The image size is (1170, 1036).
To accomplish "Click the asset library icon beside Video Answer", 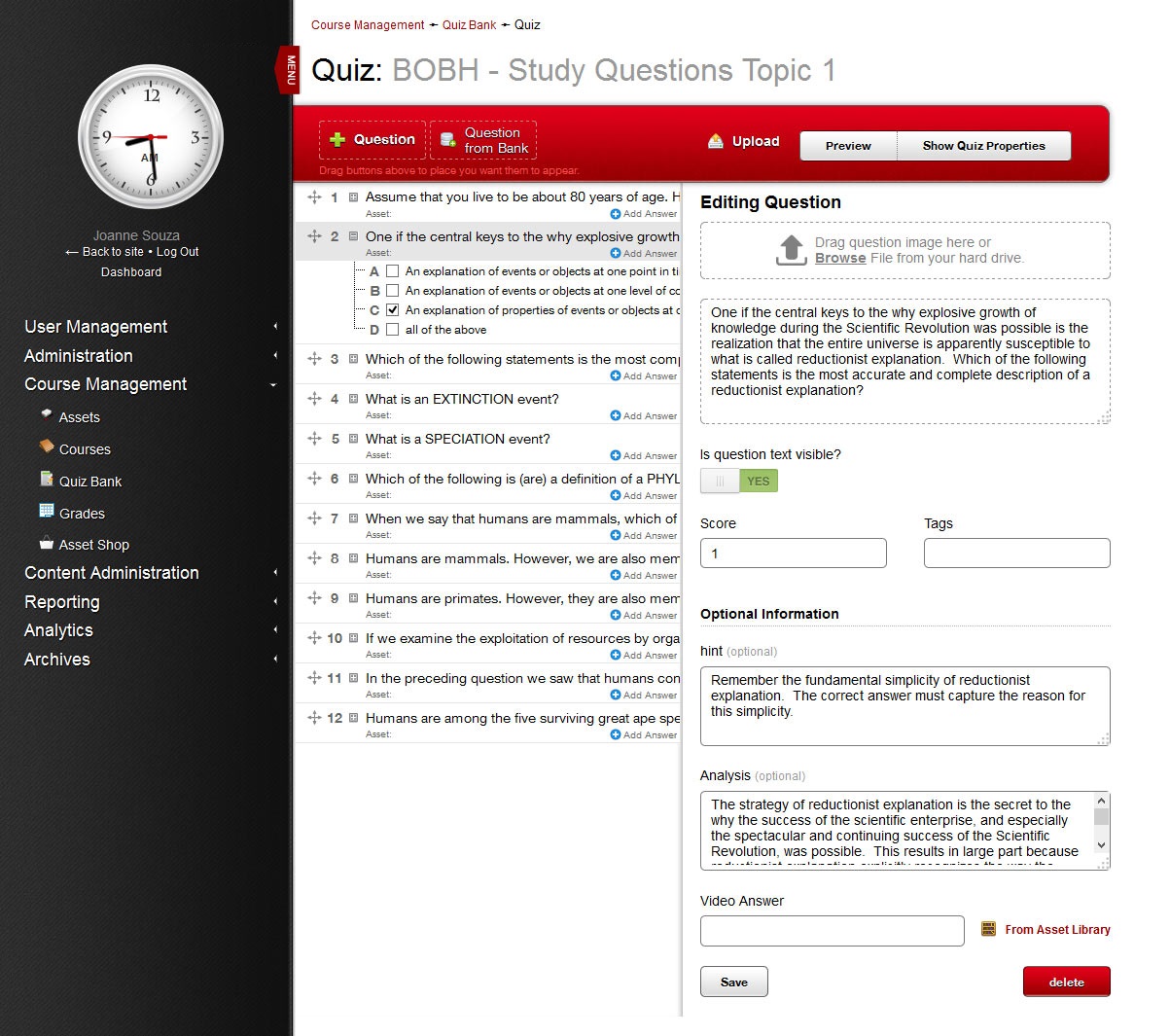I will coord(988,929).
